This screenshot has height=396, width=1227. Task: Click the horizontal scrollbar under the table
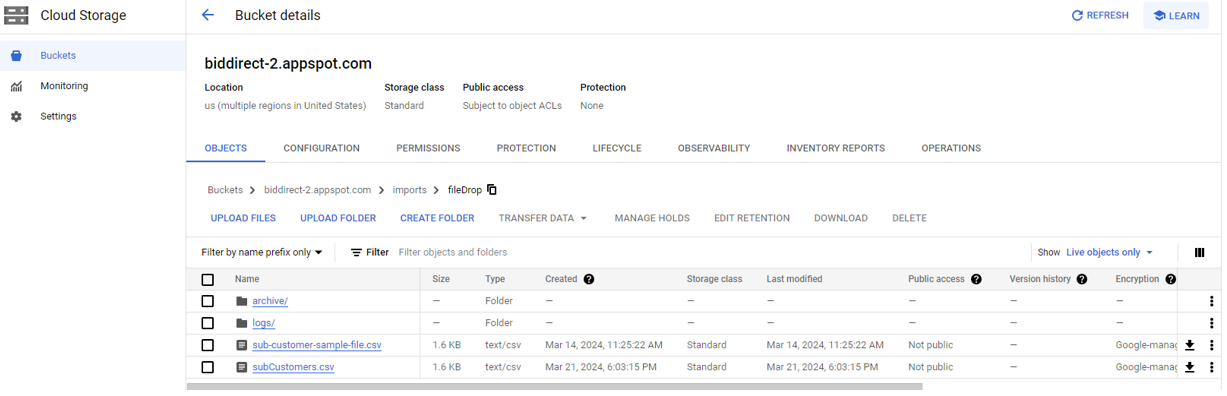click(x=554, y=386)
